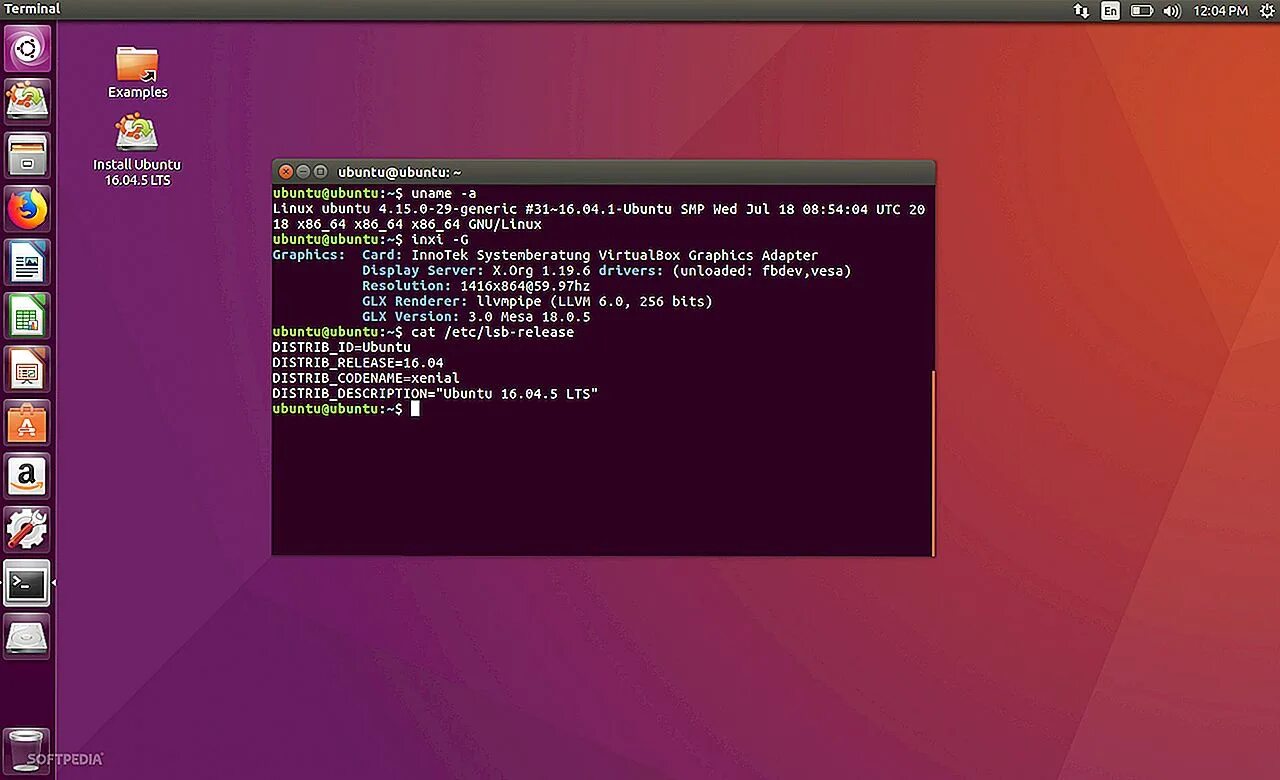Open the Files manager in launcher
The height and width of the screenshot is (780, 1280).
27,156
